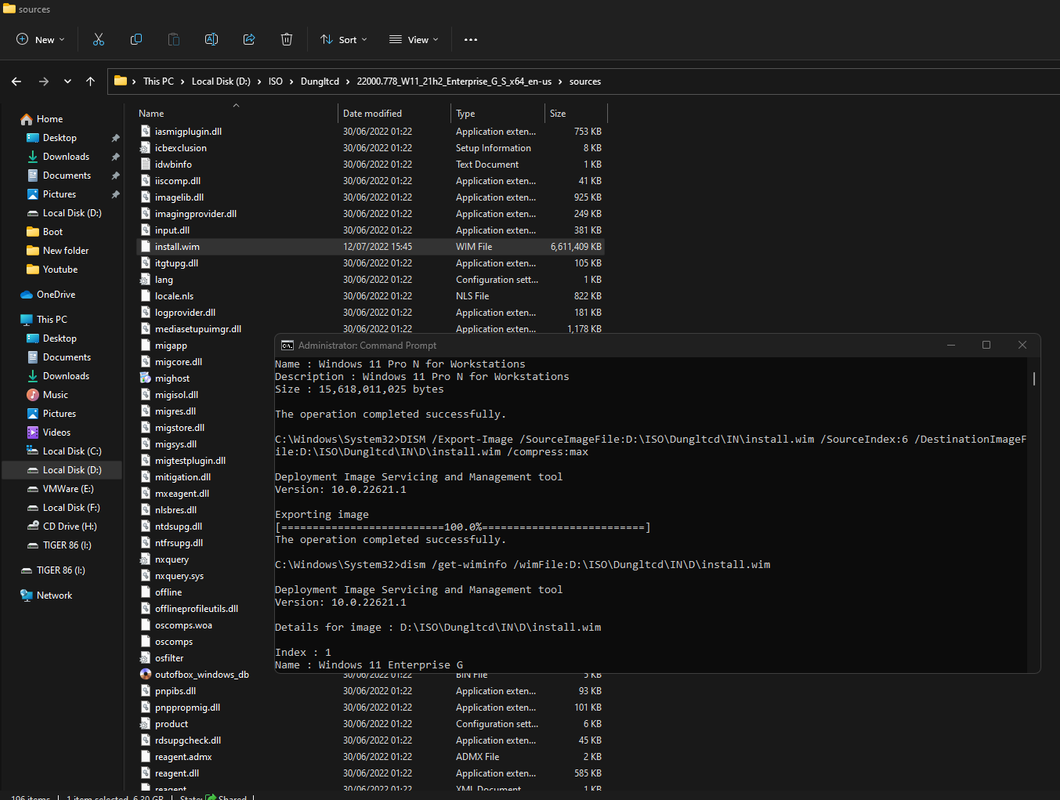Viewport: 1060px width, 800px height.
Task: Expand chevron after ISO breadcrumb
Action: coord(291,81)
